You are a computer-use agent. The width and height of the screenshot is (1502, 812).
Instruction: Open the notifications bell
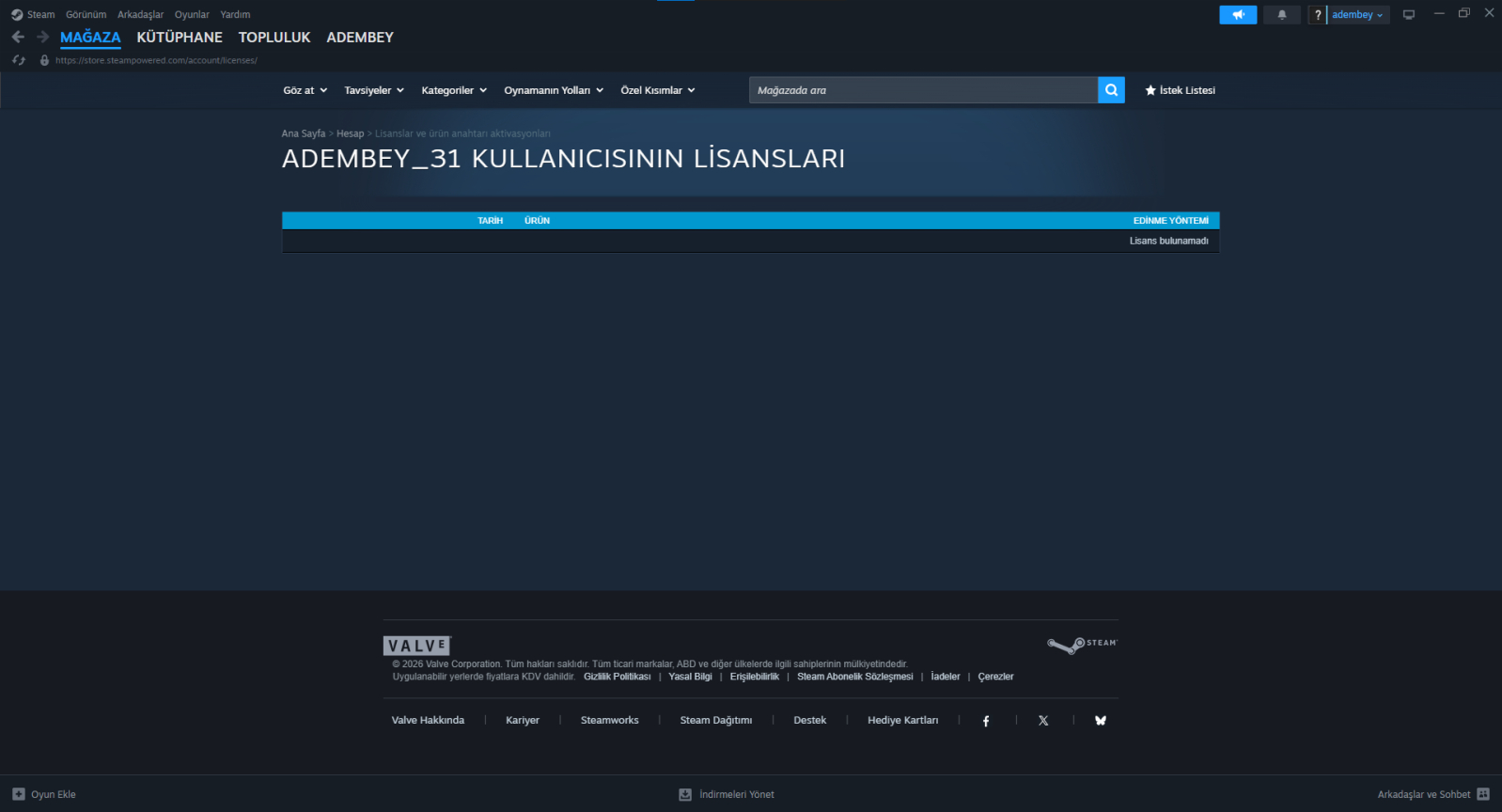[1281, 14]
